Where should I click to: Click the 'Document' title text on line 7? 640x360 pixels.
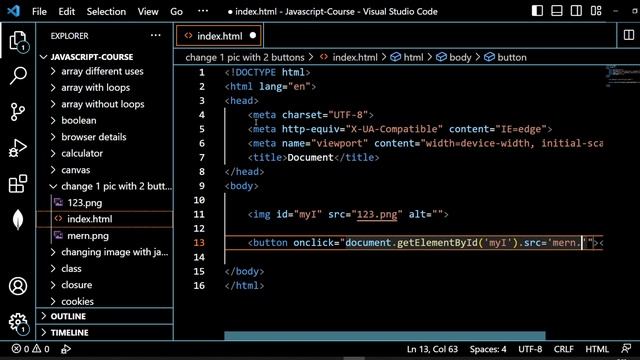tap(310, 158)
